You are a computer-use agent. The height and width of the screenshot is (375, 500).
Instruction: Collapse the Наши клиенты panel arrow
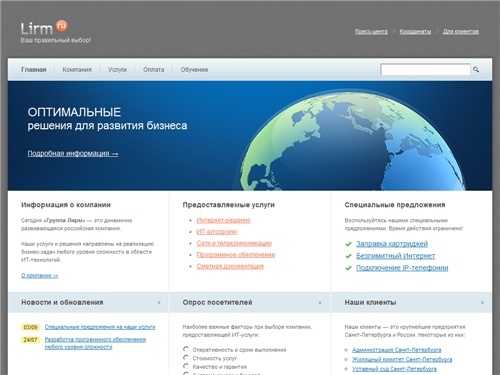click(482, 303)
